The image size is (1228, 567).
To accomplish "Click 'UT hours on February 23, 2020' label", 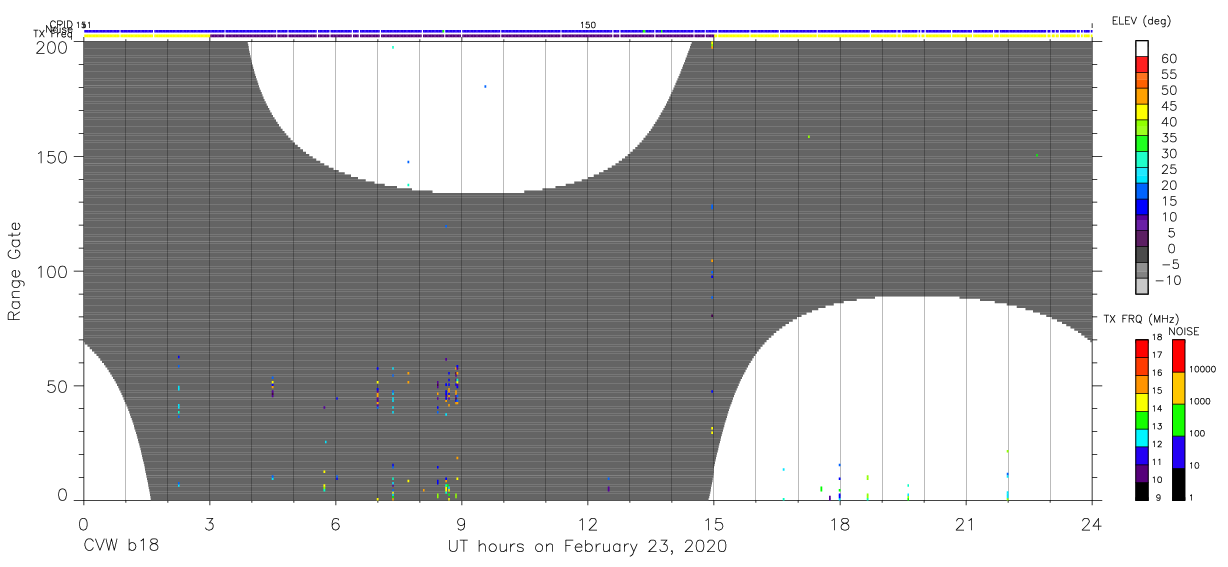I will coord(587,547).
